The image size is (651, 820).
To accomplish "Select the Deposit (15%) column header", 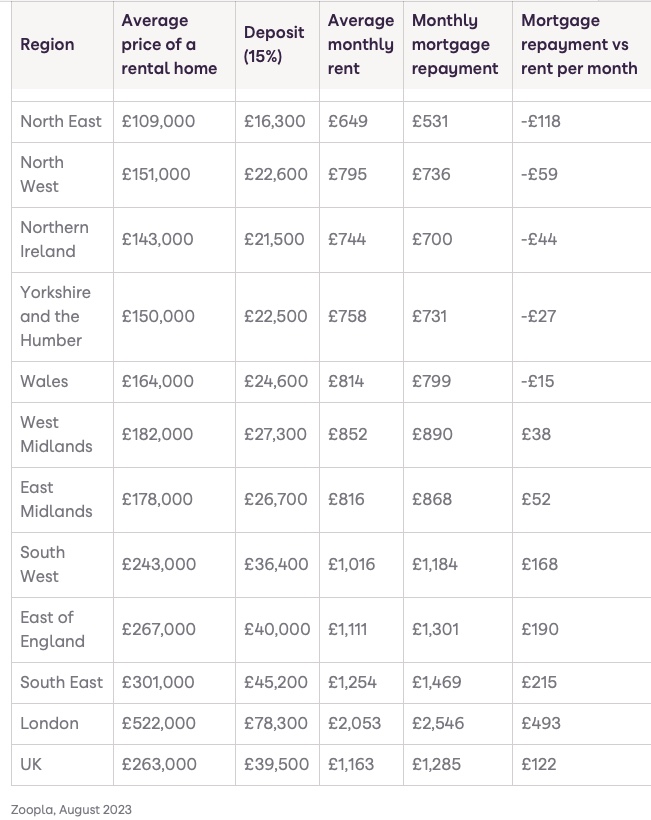I will [274, 45].
